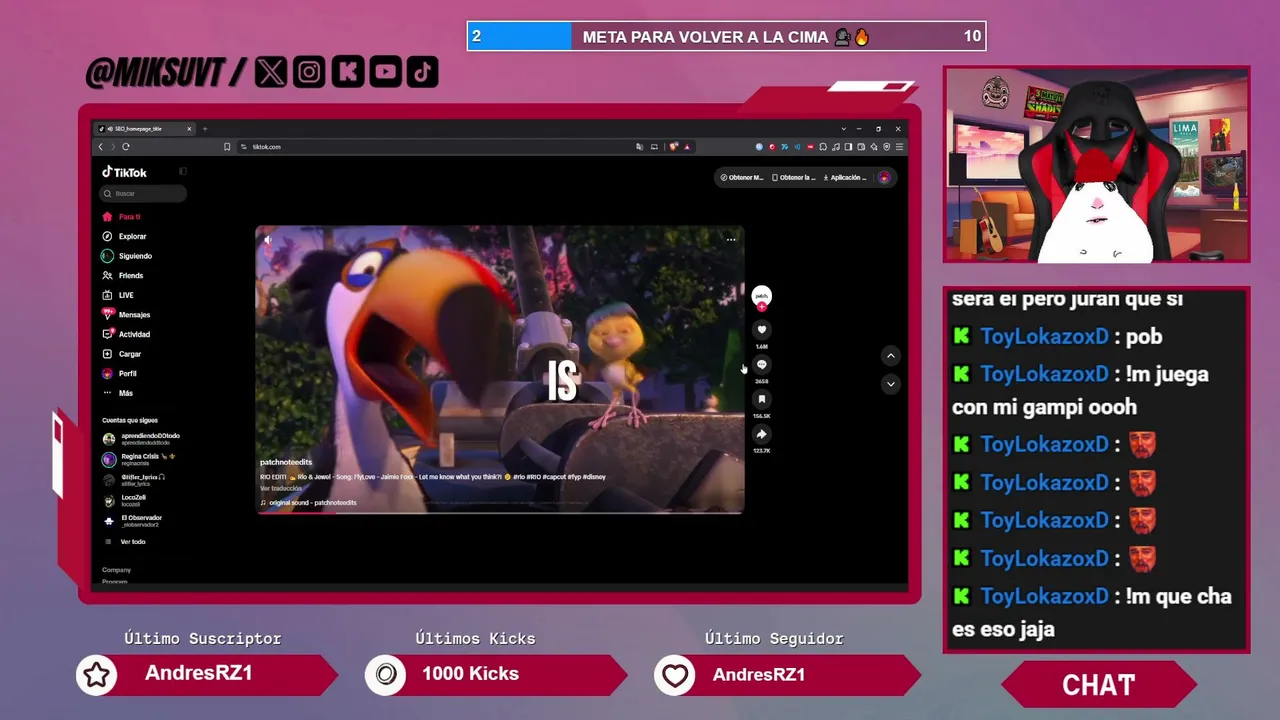Open the video three-dots options menu
Screen dimensions: 1280x720
coord(731,239)
